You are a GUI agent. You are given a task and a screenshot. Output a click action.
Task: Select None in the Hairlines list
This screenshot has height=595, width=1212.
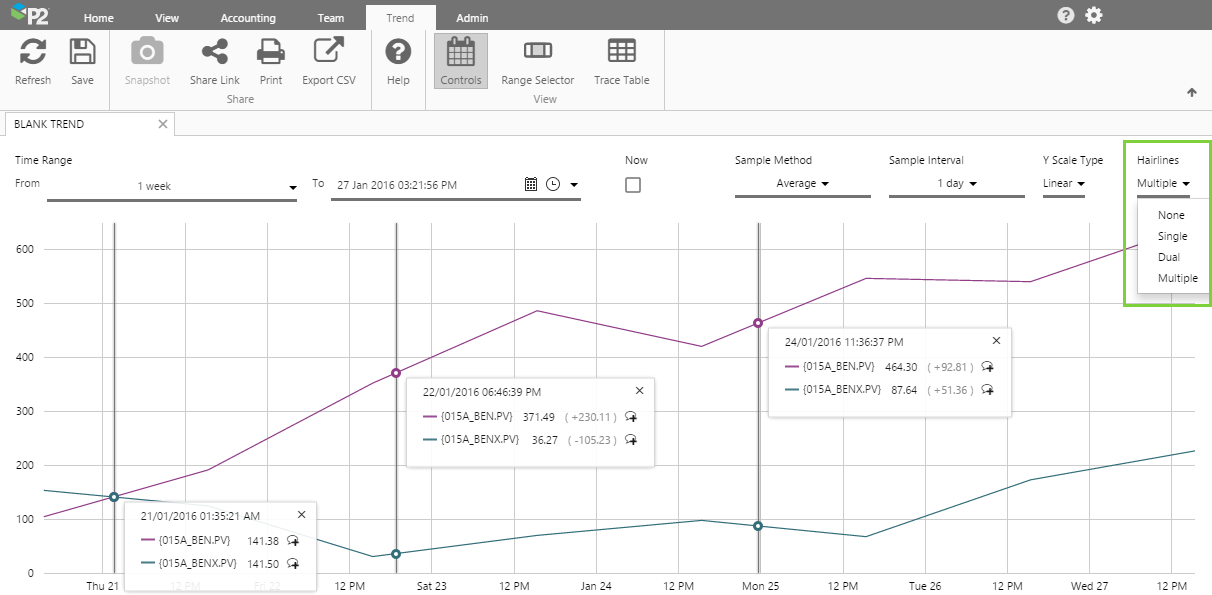click(1171, 215)
